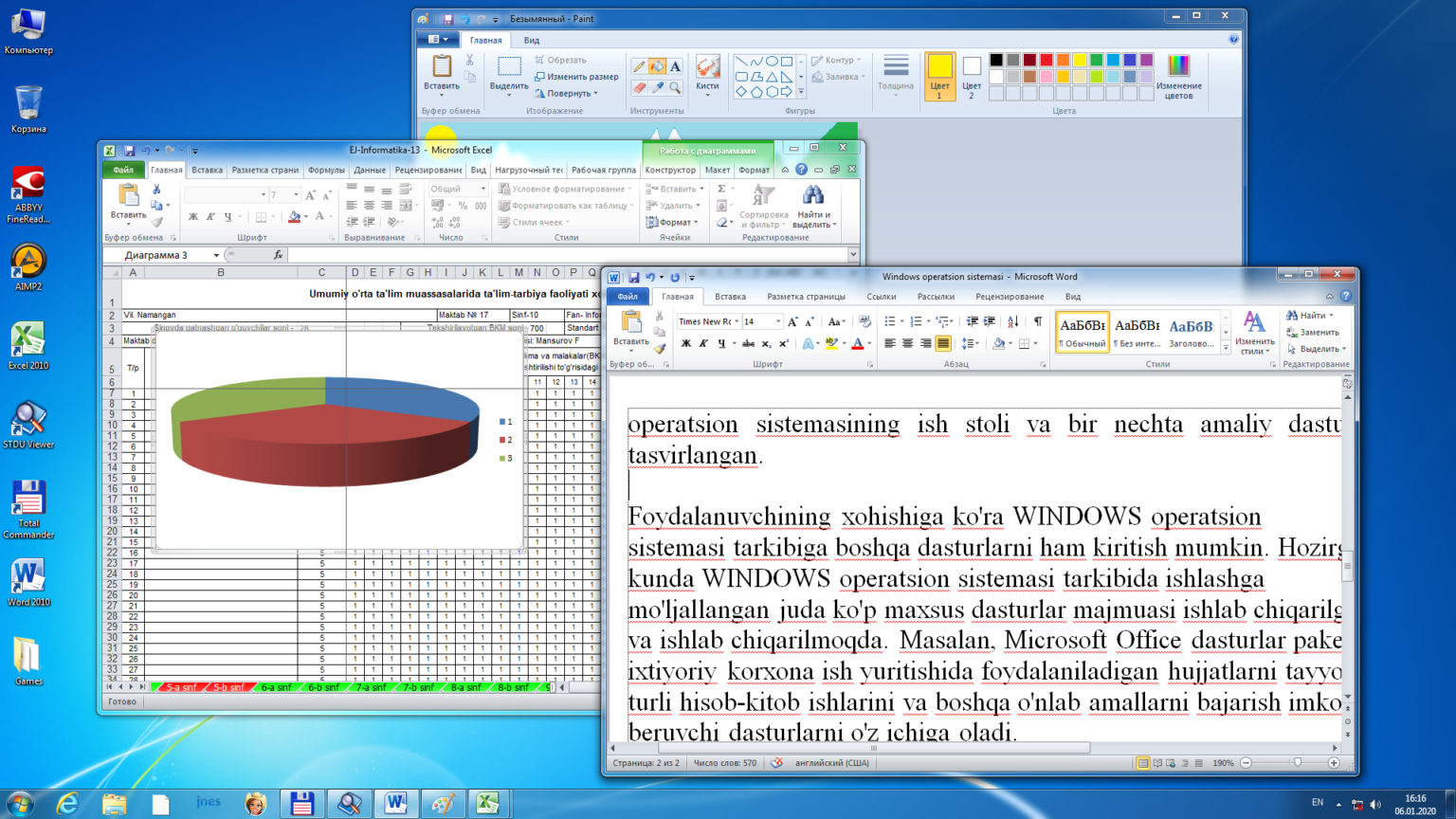The width and height of the screenshot is (1456, 819).
Task: Open the Кисти dropdown in Paint
Action: [x=707, y=94]
